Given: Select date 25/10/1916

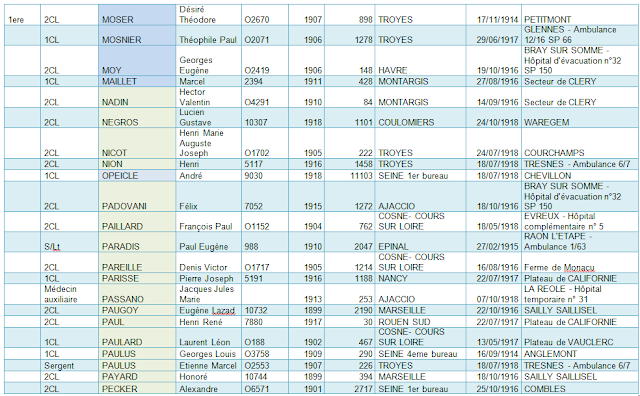Looking at the screenshot, I should [x=498, y=389].
